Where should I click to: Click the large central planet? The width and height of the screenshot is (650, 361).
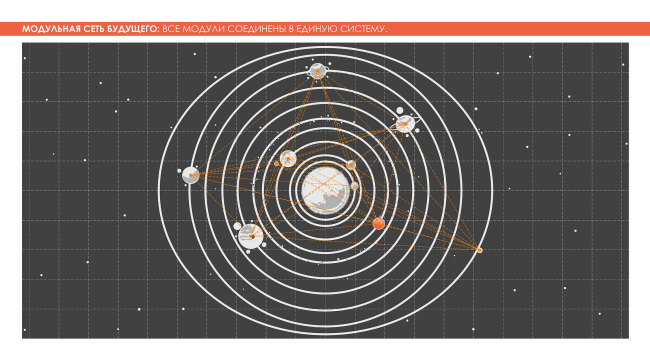coord(325,190)
